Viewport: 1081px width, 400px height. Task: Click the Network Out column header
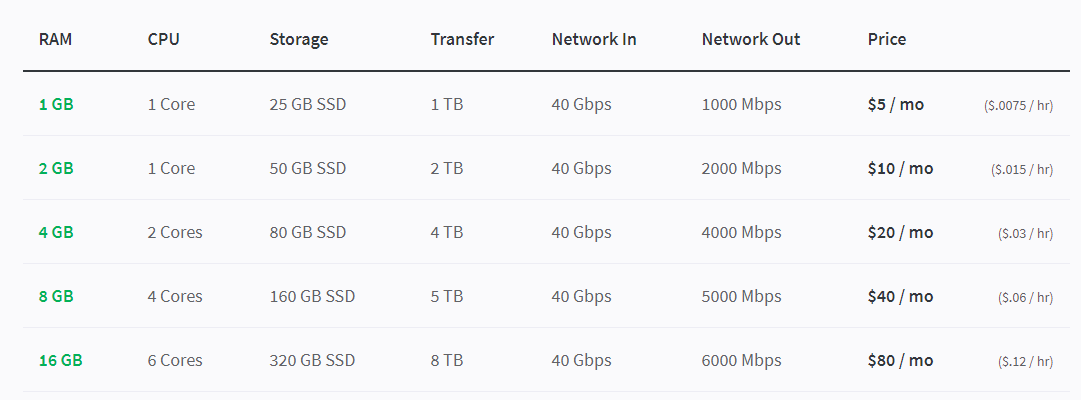[x=751, y=39]
